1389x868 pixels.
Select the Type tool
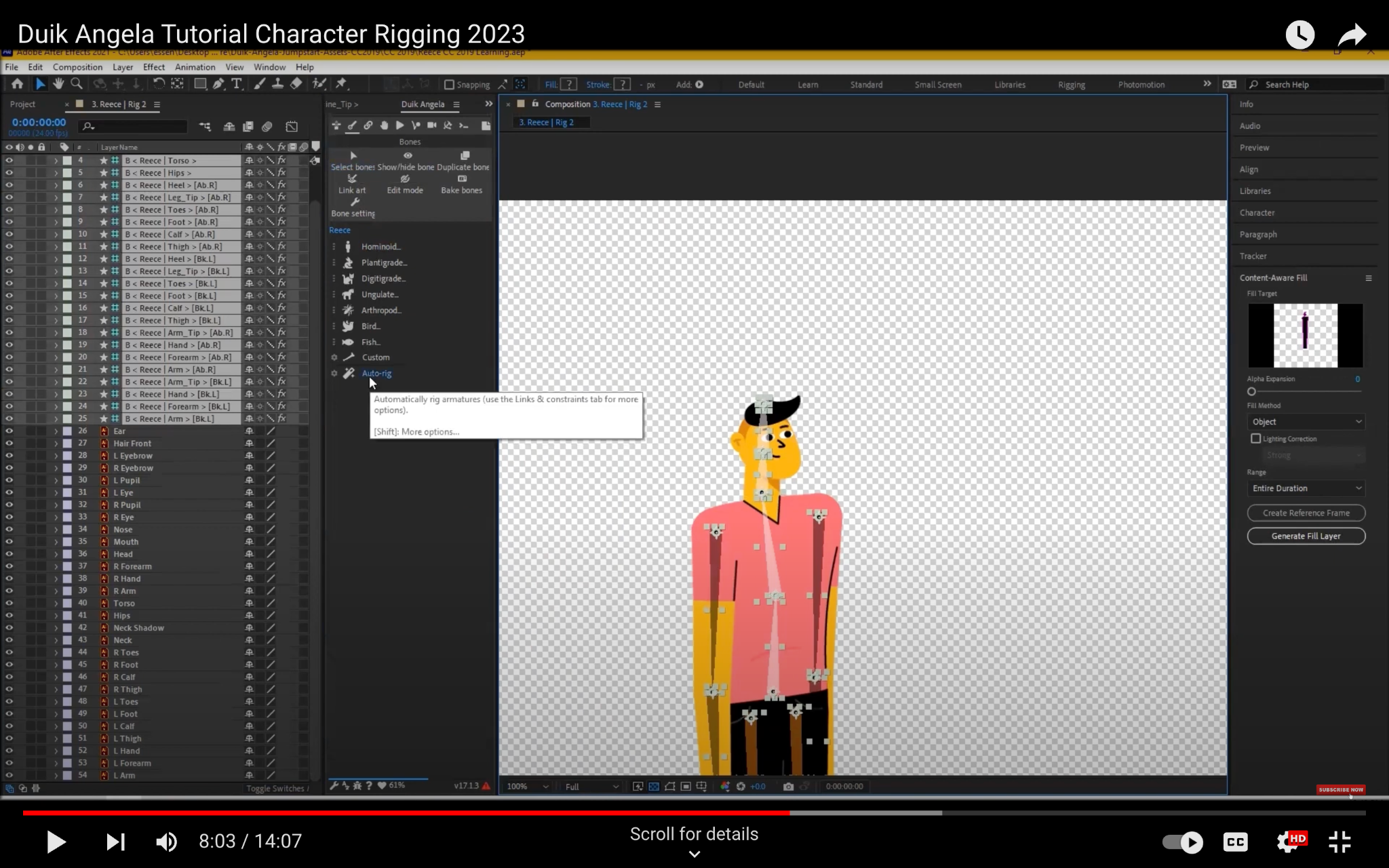click(x=237, y=83)
